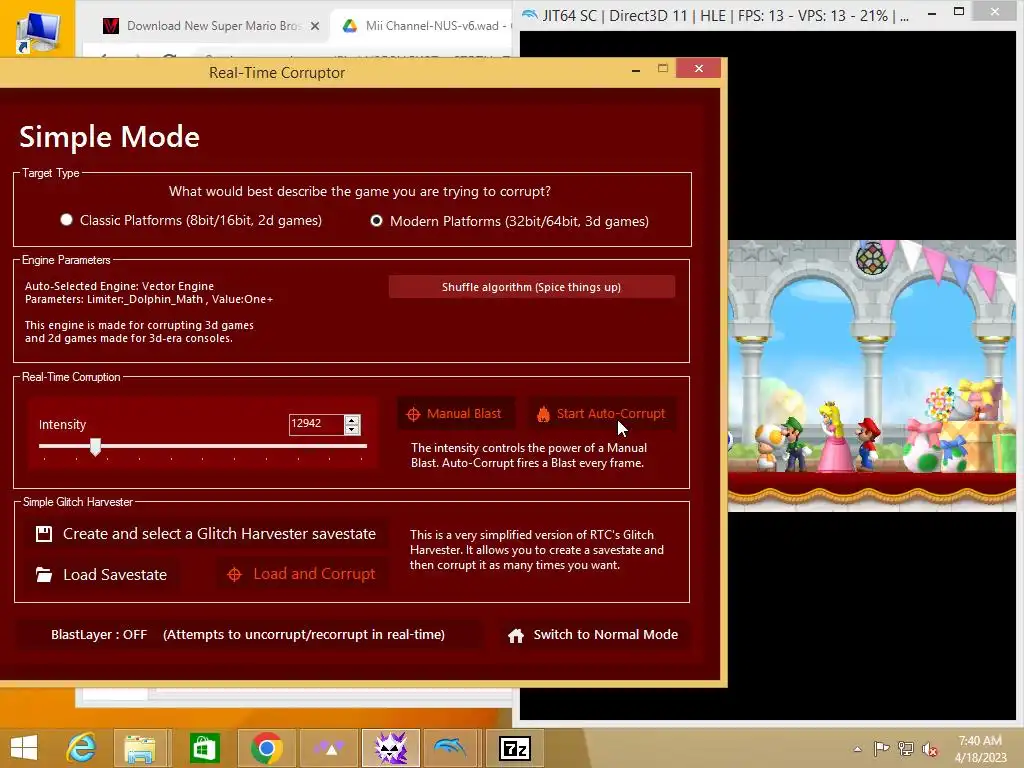Image resolution: width=1024 pixels, height=768 pixels.
Task: Click the intensity slider handle
Action: coord(95,447)
